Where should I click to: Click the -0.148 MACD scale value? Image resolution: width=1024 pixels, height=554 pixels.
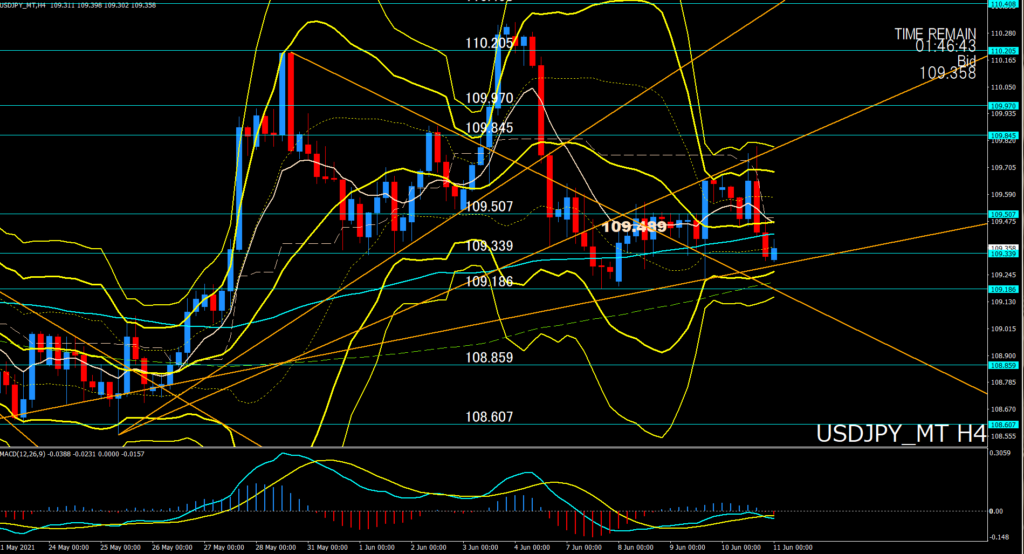[1000, 538]
